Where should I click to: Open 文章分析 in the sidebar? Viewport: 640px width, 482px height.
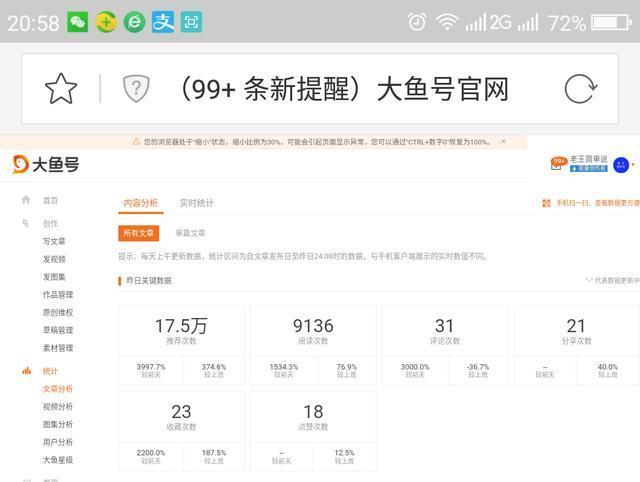[58, 389]
